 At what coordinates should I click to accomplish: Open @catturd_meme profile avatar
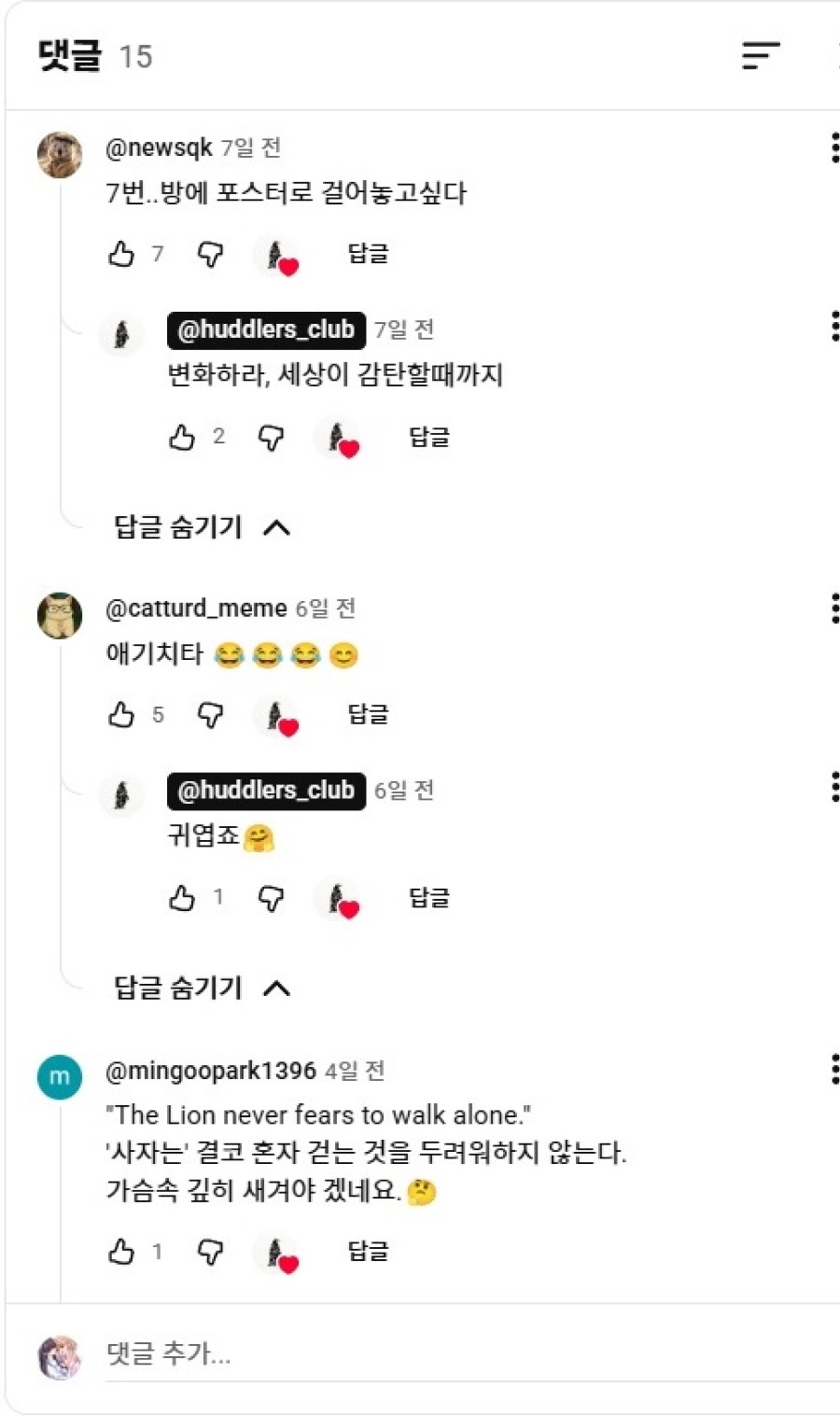tap(60, 615)
